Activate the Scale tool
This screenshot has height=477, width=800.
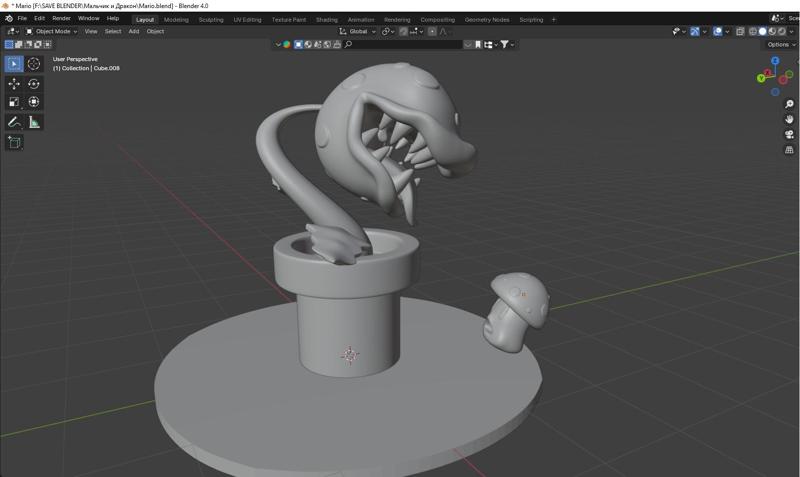pyautogui.click(x=14, y=102)
